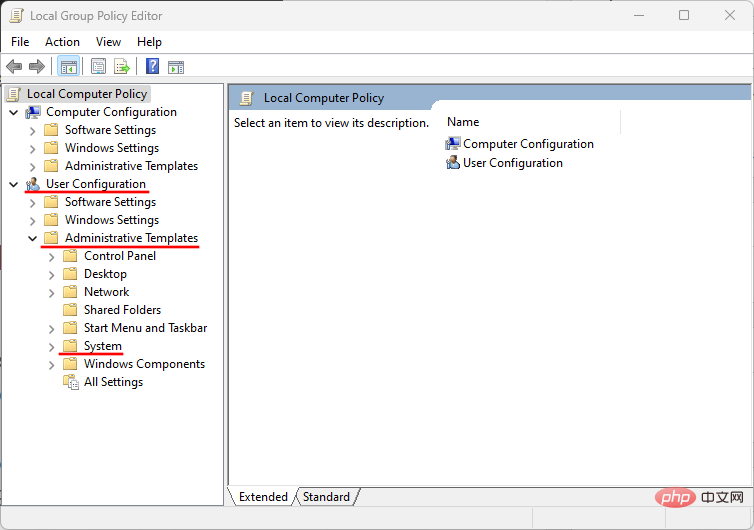Expand Software Settings under User Configuration
The height and width of the screenshot is (530, 754).
coord(32,203)
